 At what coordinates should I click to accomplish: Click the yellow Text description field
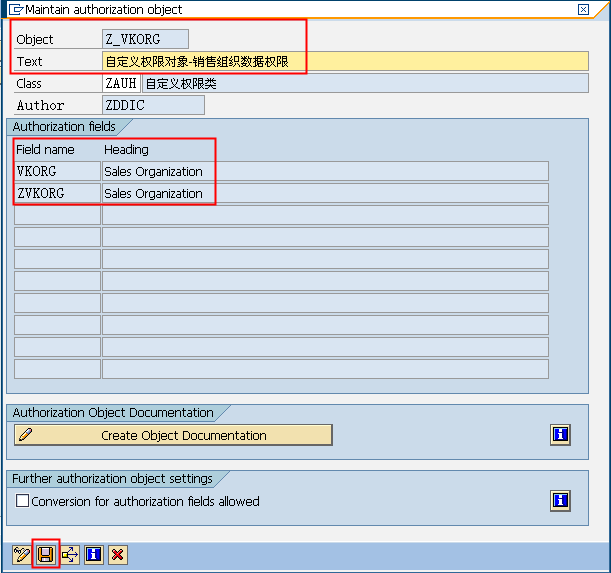click(x=345, y=61)
